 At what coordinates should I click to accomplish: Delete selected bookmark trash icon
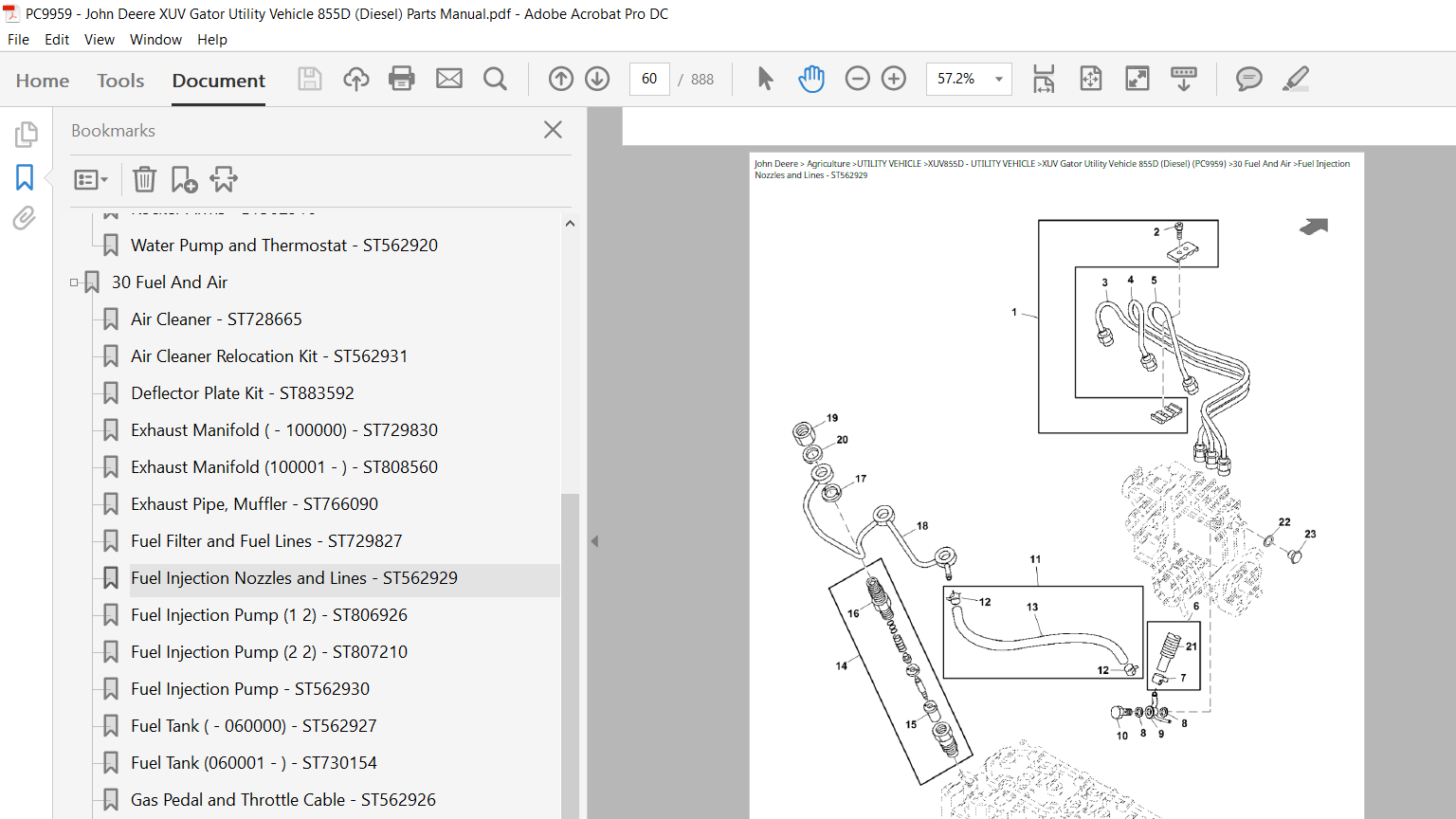point(144,179)
